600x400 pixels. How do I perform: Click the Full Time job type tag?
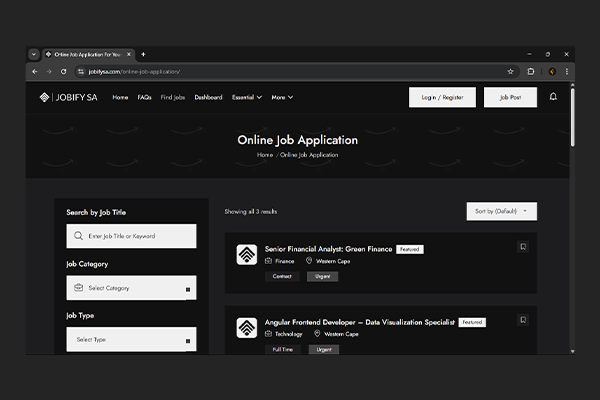pos(283,349)
